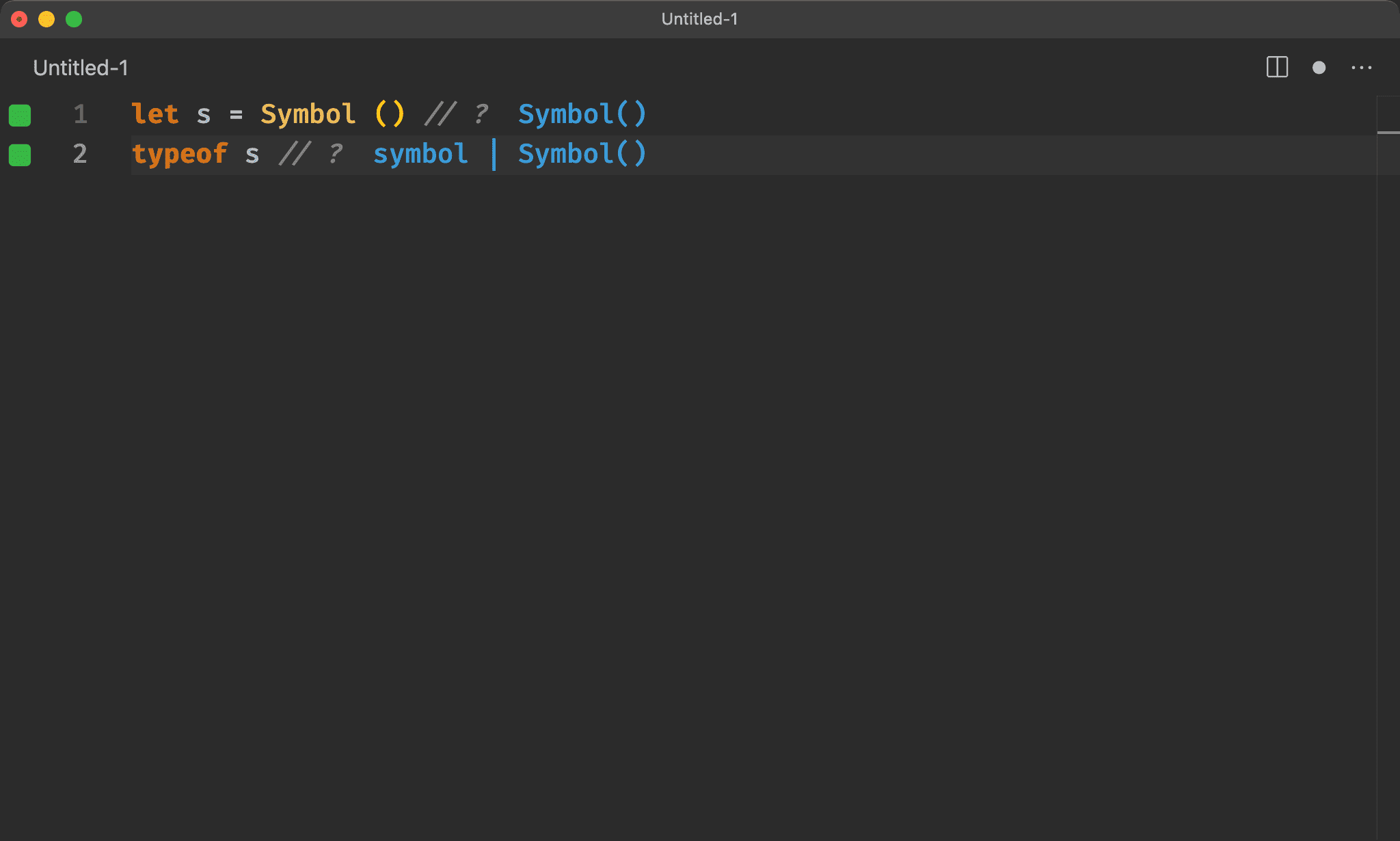Click the unsaved changes dot in the tab bar
Image resolution: width=1400 pixels, height=841 pixels.
pyautogui.click(x=1319, y=68)
